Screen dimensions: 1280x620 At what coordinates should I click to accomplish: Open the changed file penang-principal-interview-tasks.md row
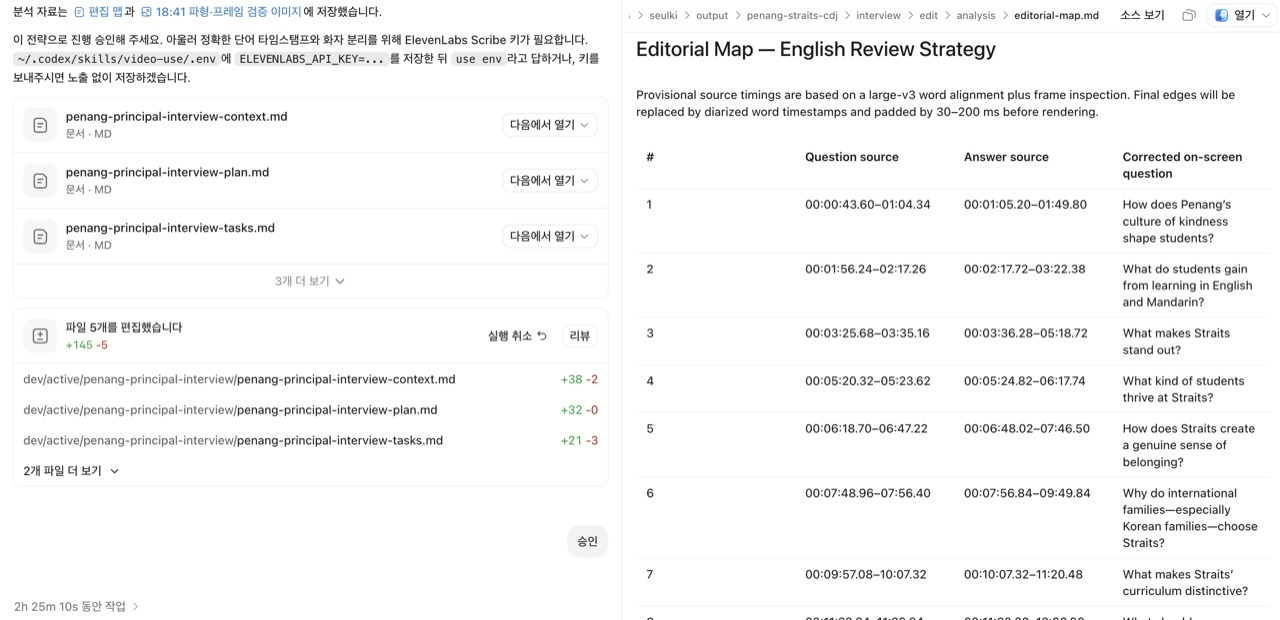point(310,440)
